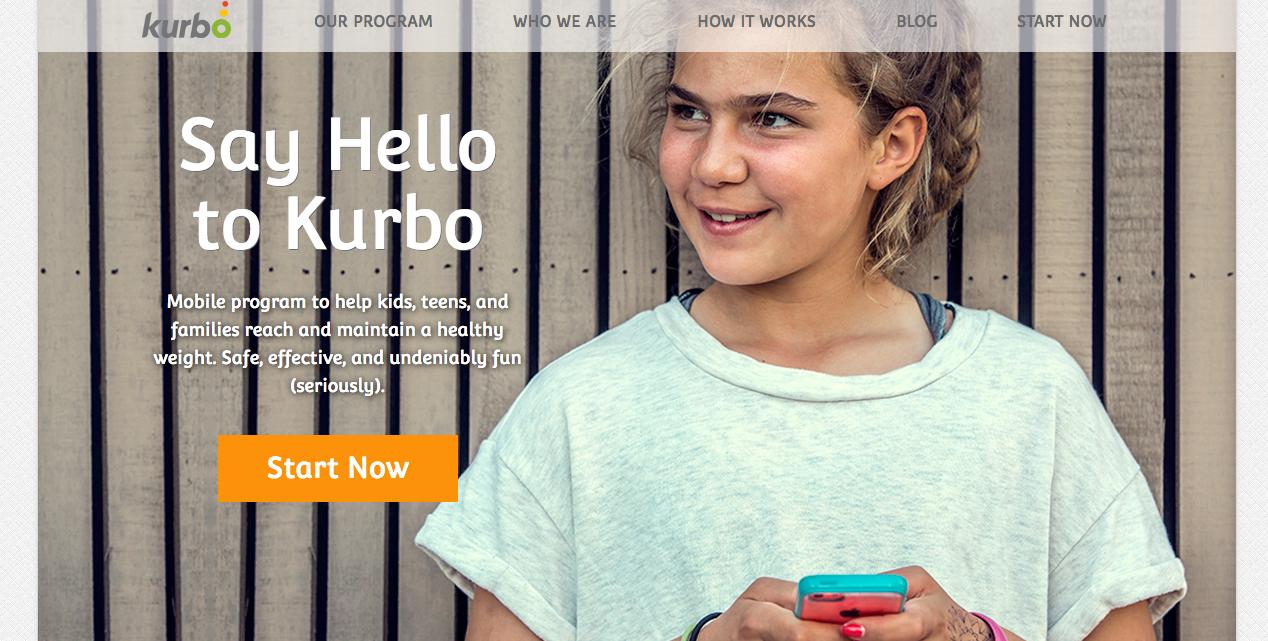Go to the Who We Are section

[x=564, y=21]
